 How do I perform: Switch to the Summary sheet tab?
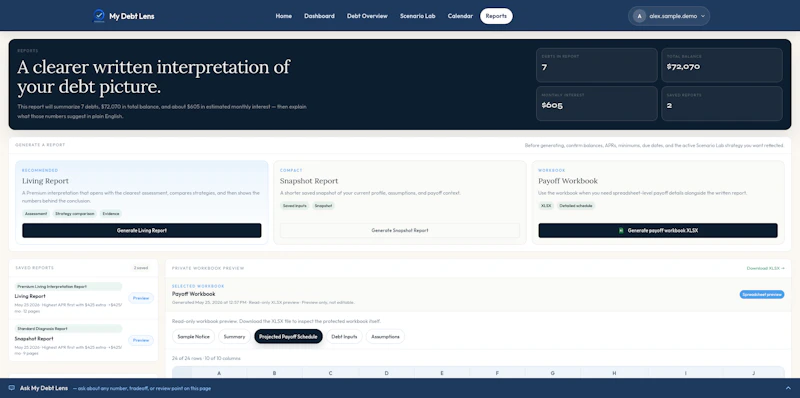click(234, 337)
